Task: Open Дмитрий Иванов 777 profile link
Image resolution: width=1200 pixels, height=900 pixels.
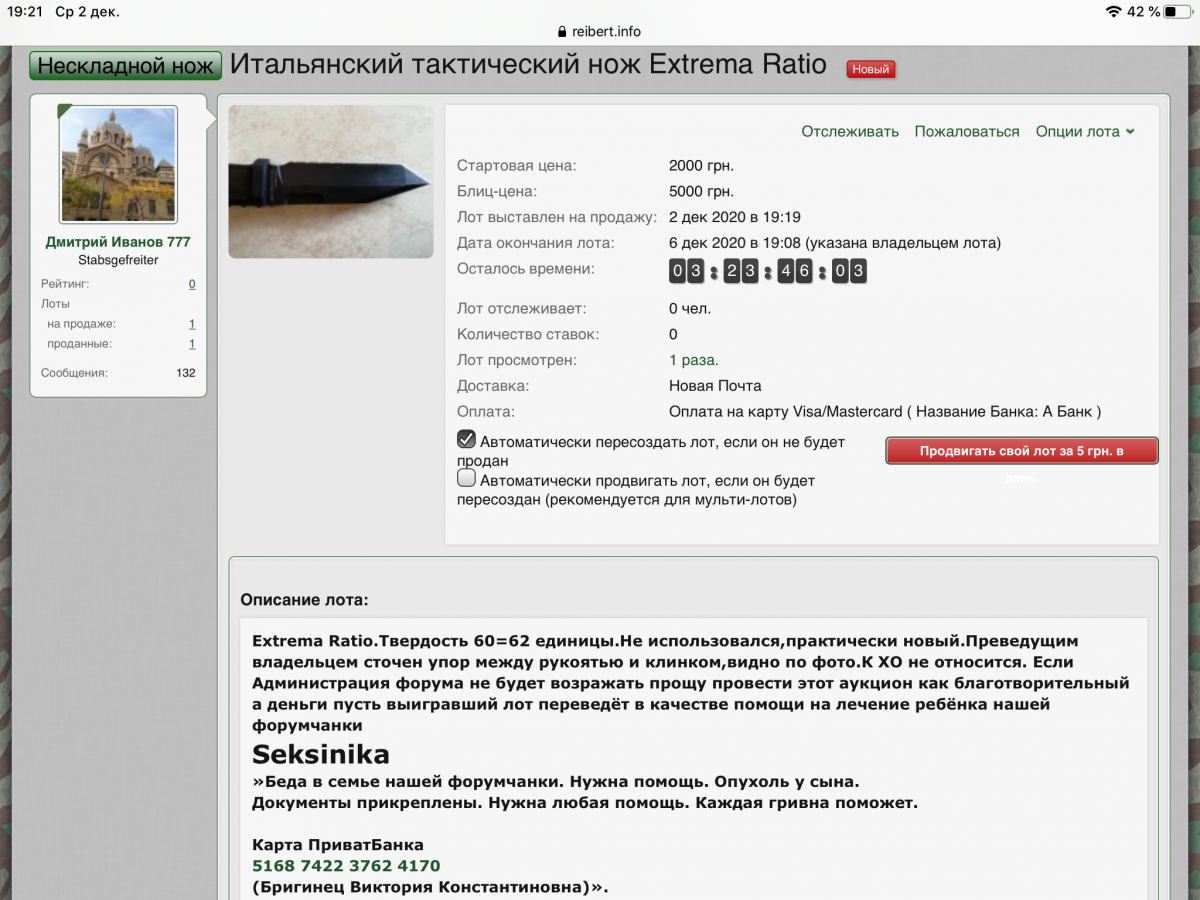Action: click(118, 242)
